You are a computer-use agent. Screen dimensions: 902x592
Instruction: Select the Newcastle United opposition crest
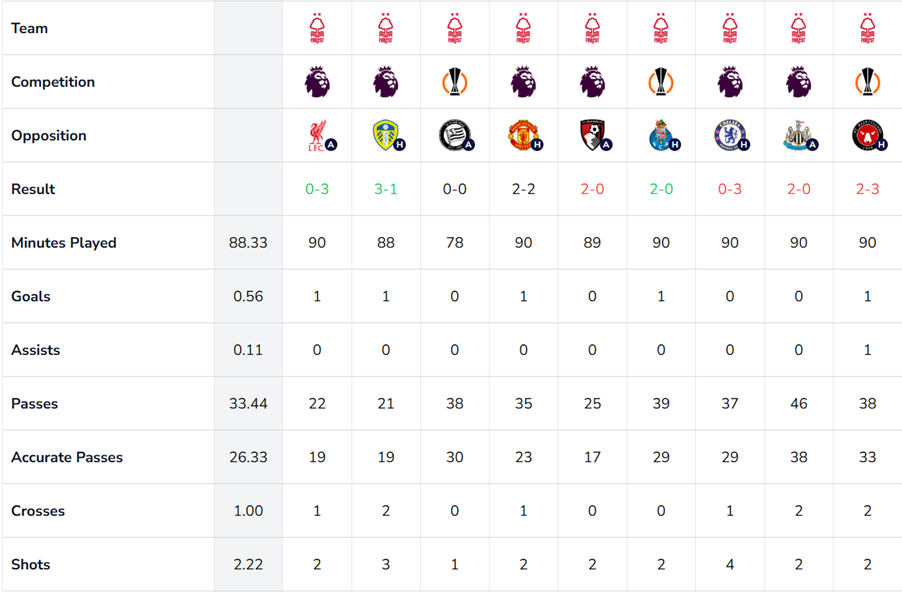798,135
